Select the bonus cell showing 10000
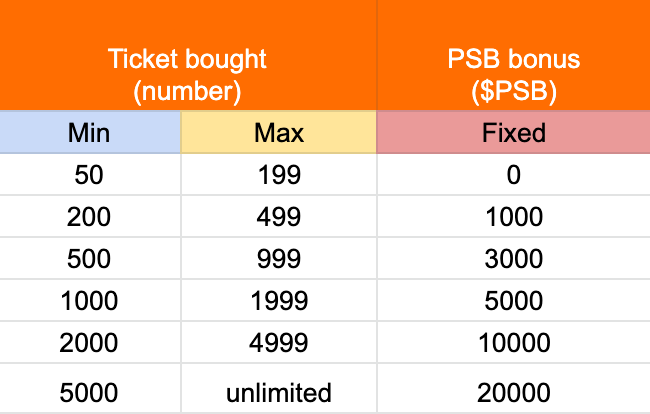This screenshot has height=414, width=650. [x=513, y=343]
